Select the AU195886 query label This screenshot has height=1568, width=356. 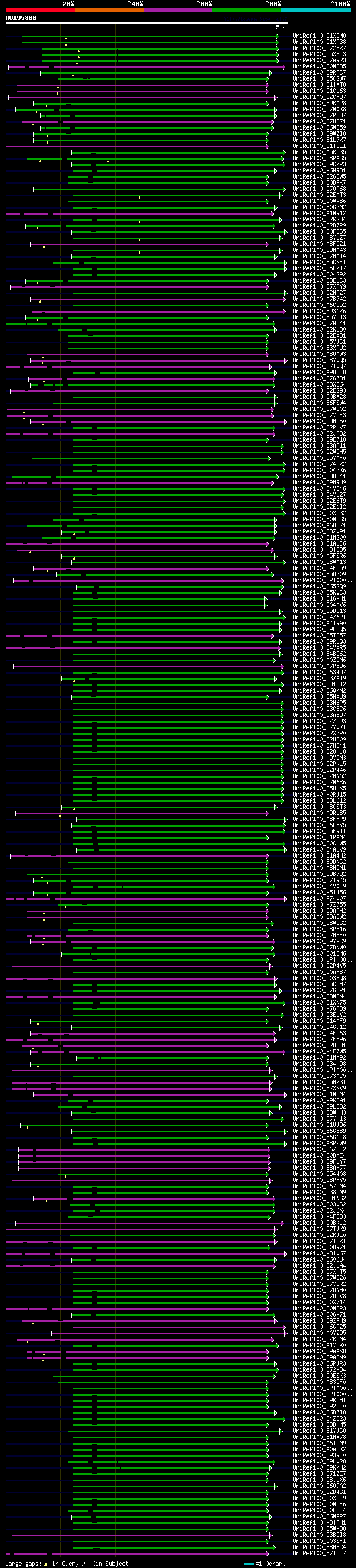point(21,18)
